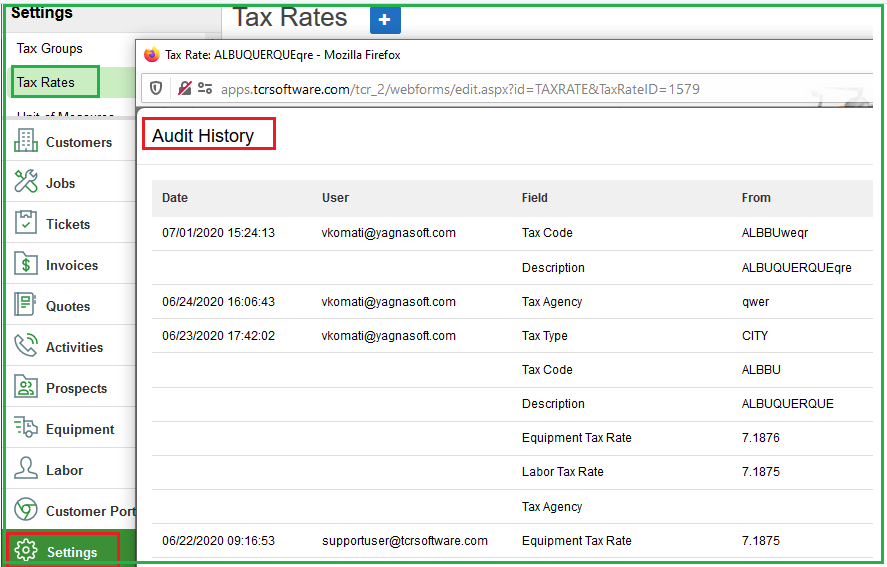Select Tax Rates in settings list
Viewport: 887px width, 567px height.
point(46,82)
